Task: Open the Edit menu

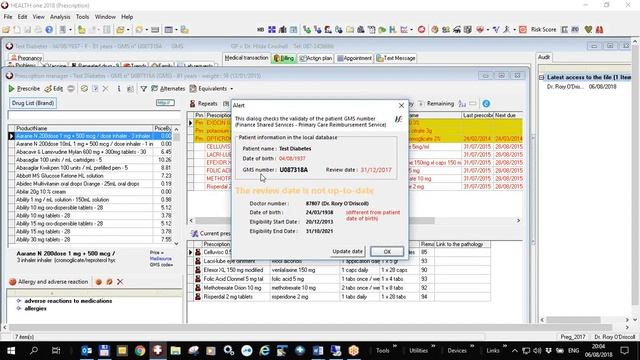Action: click(x=22, y=17)
